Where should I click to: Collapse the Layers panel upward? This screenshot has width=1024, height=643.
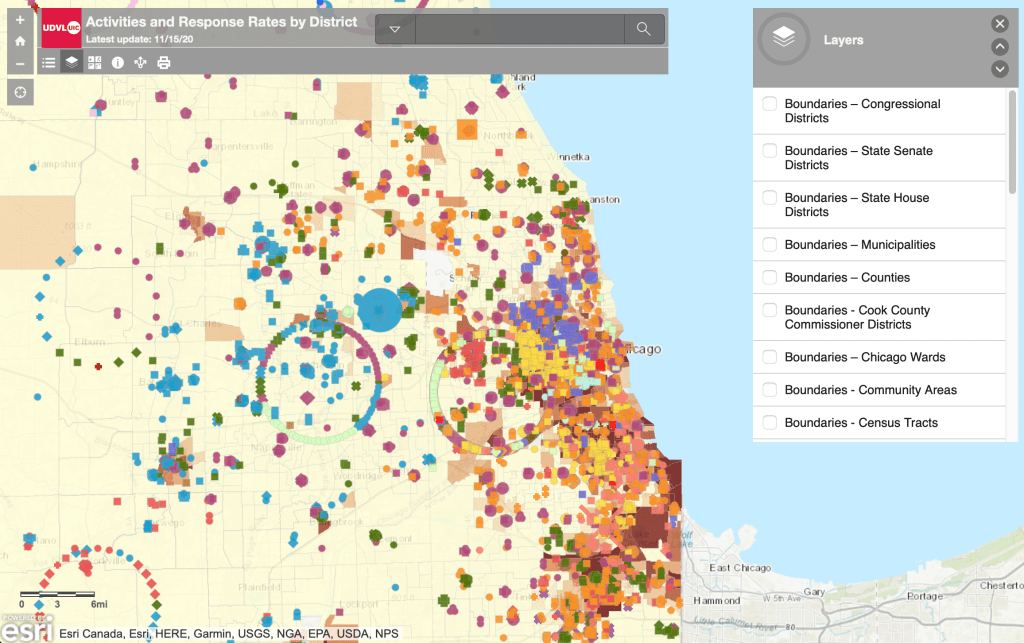(x=999, y=47)
